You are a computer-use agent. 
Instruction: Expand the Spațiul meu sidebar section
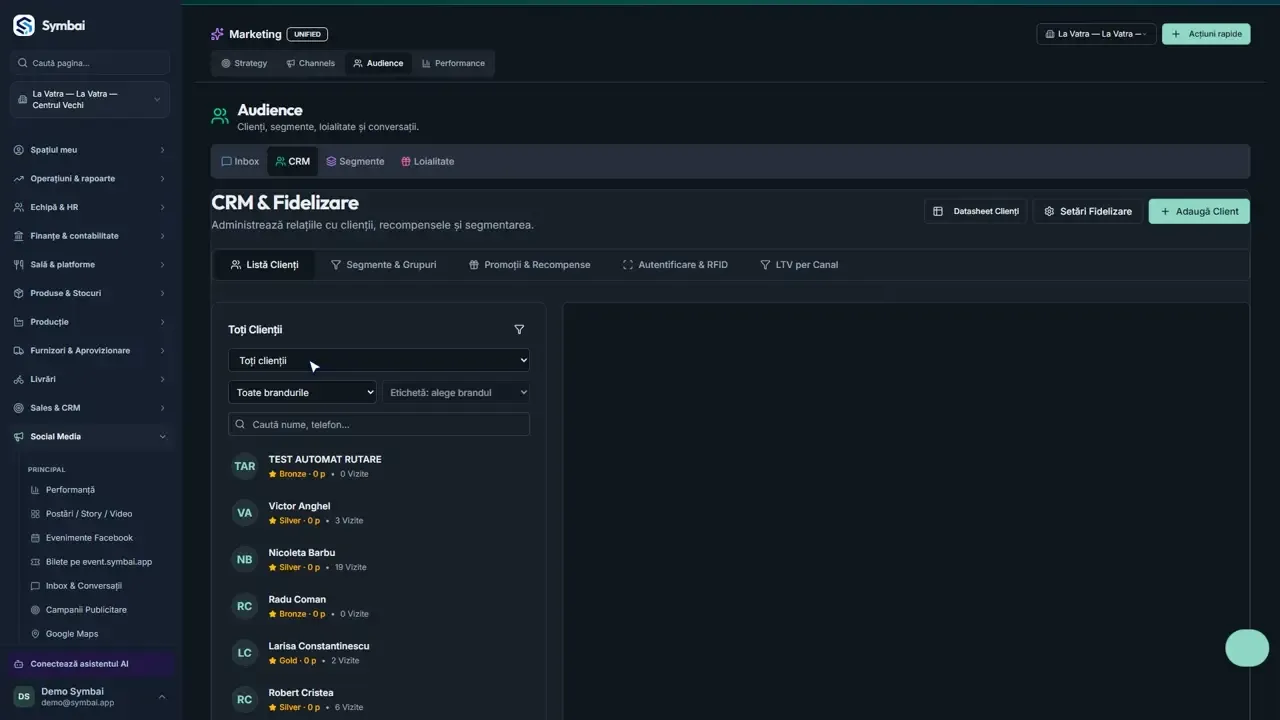pyautogui.click(x=90, y=150)
